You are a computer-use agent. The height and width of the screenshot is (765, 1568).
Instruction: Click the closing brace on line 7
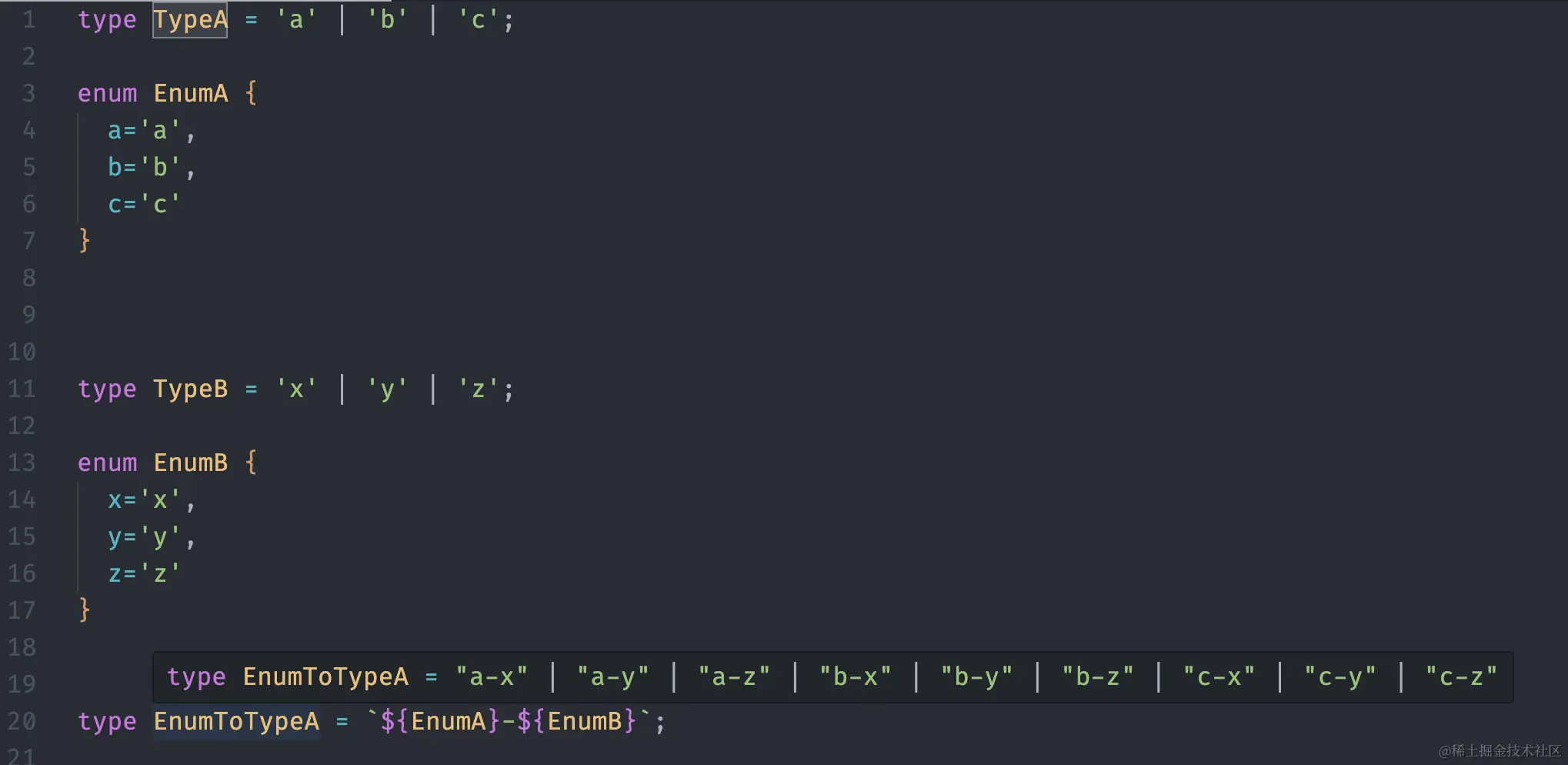click(x=85, y=241)
